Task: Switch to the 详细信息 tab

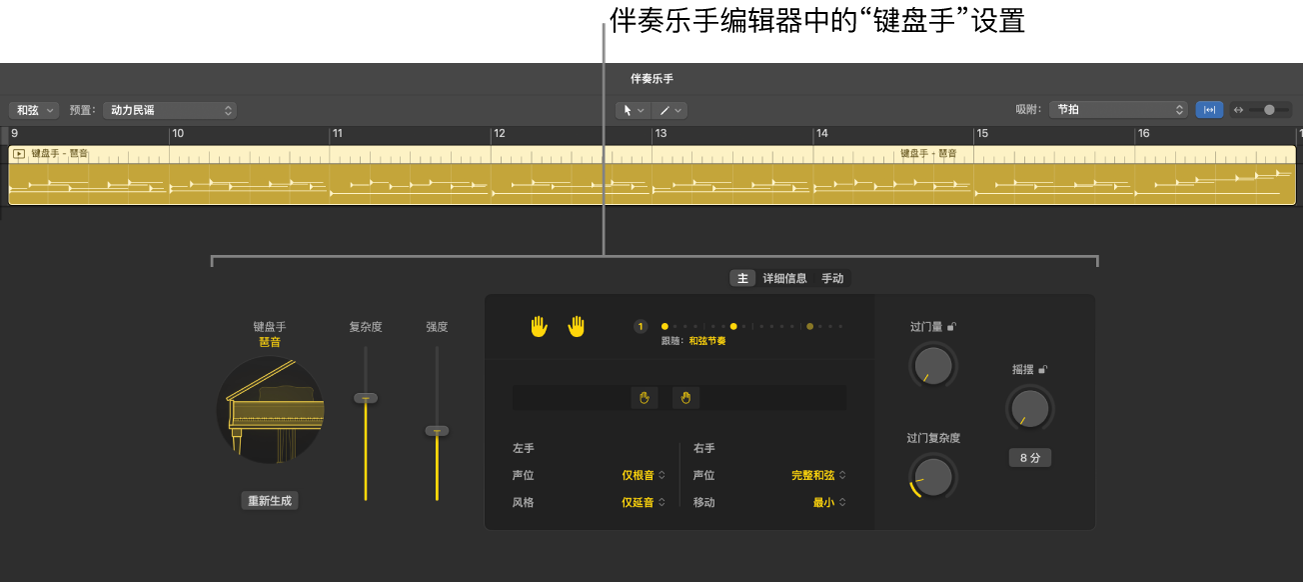Action: tap(786, 278)
